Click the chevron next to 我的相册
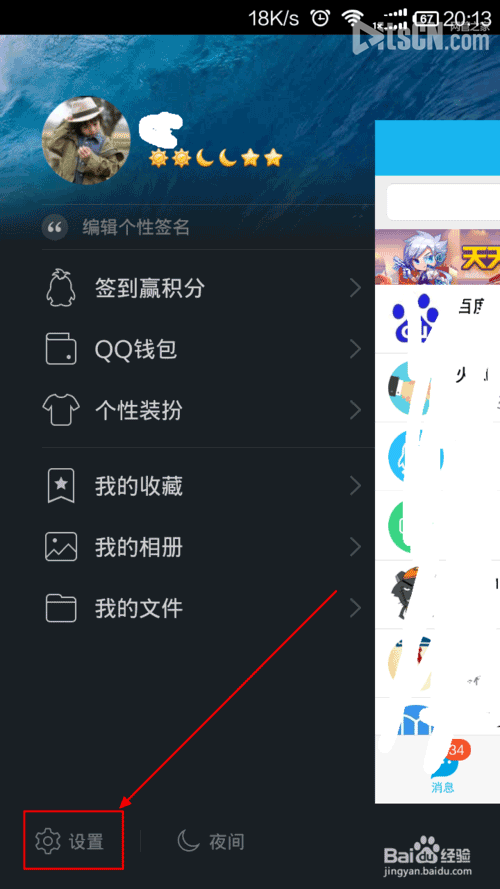The image size is (500, 889). 355,547
